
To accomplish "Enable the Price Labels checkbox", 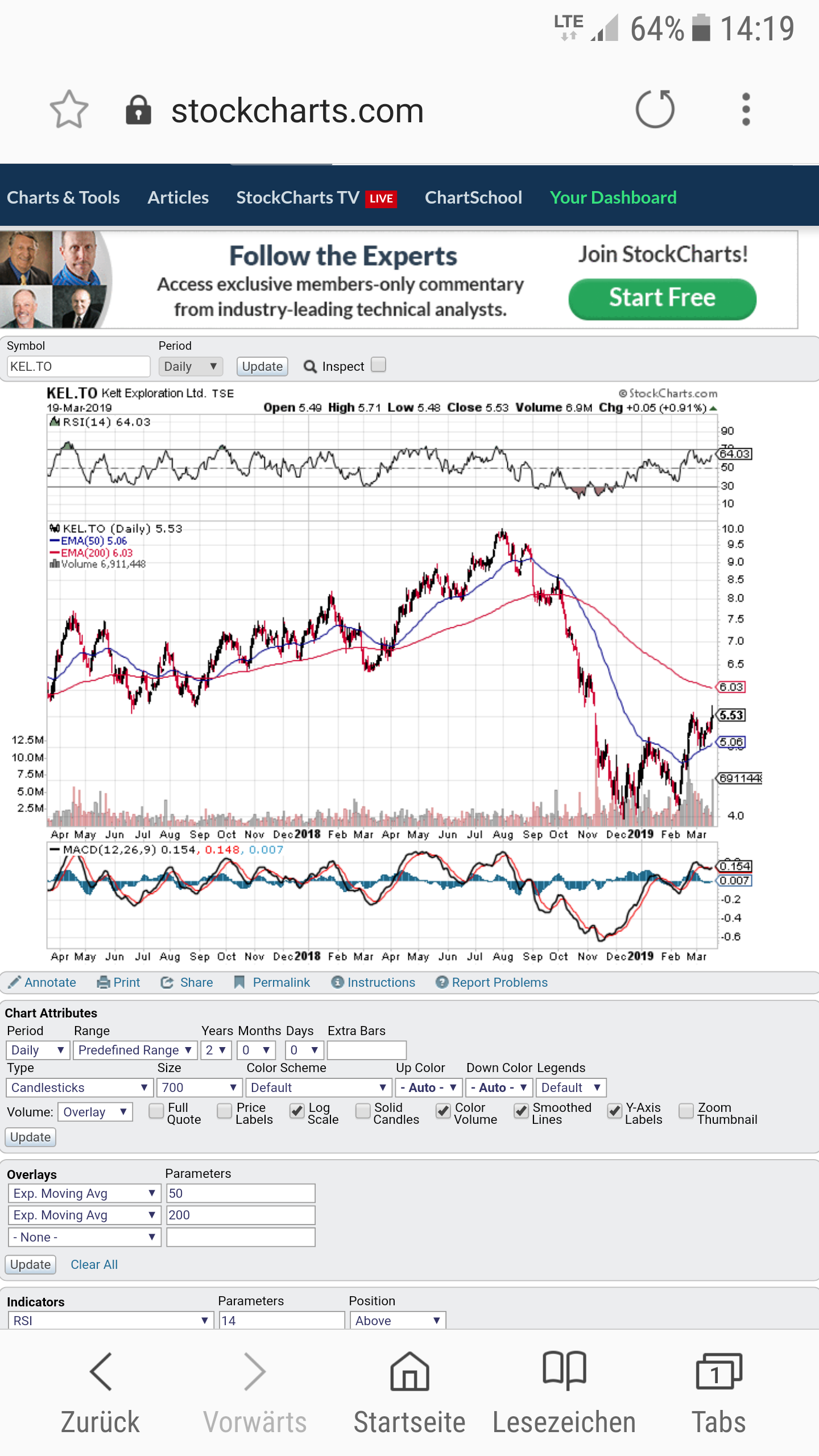I will [x=225, y=1111].
